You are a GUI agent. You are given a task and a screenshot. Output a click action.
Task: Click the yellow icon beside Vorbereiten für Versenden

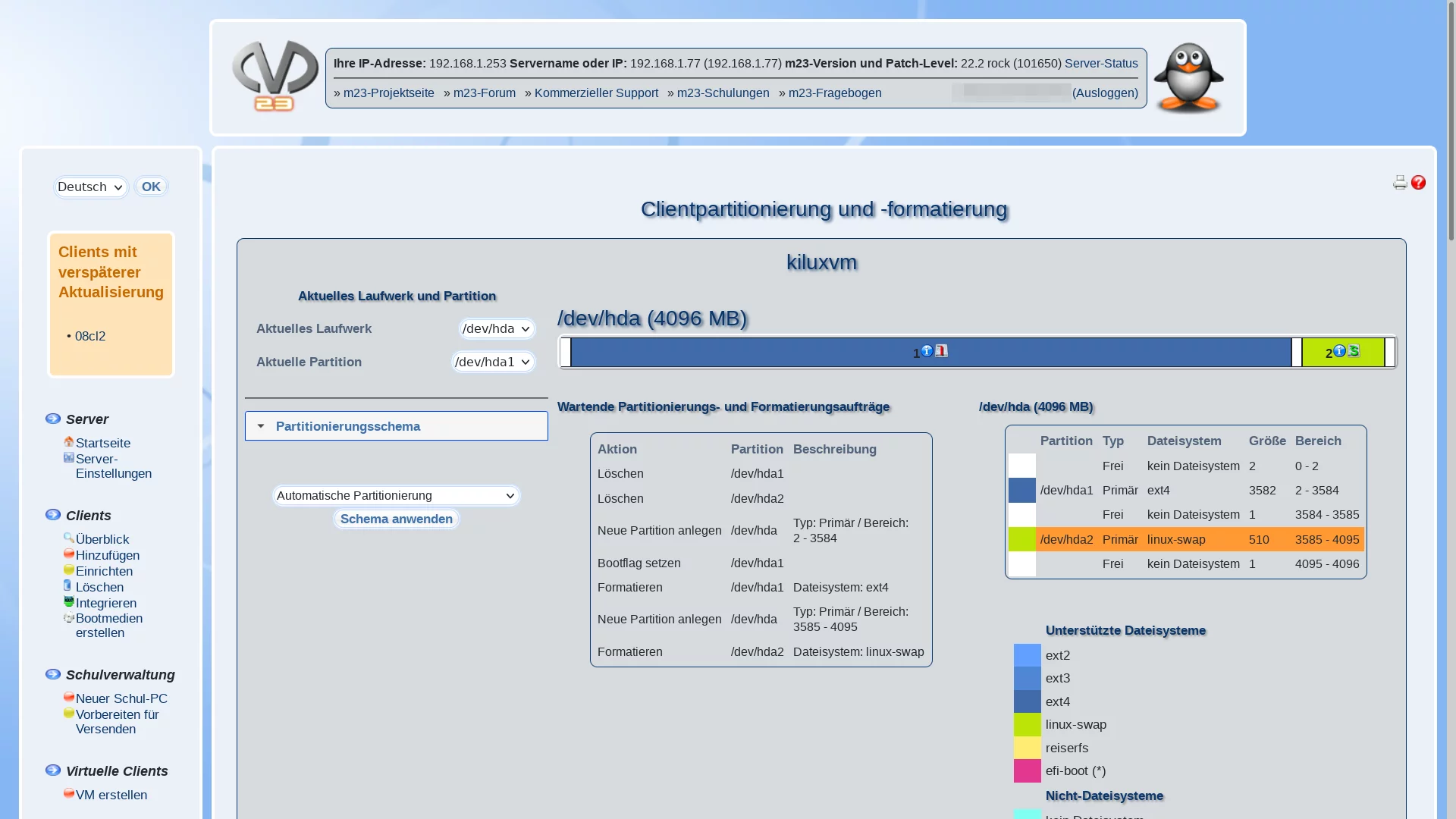[x=69, y=713]
